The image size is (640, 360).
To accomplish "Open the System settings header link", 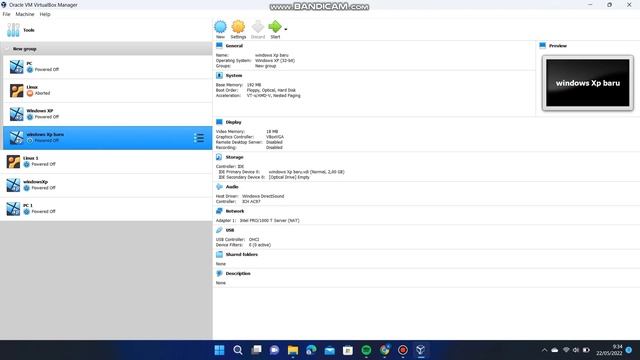I will 234,76.
